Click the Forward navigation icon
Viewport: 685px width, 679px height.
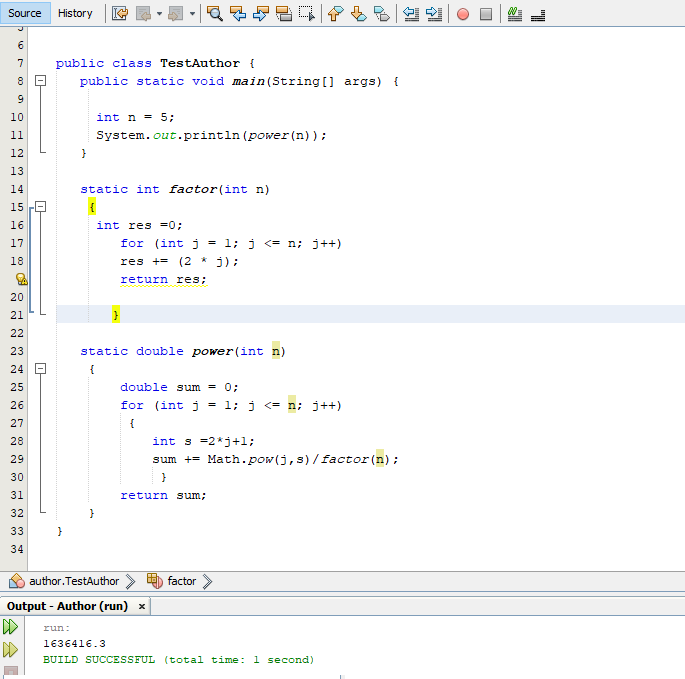[176, 14]
